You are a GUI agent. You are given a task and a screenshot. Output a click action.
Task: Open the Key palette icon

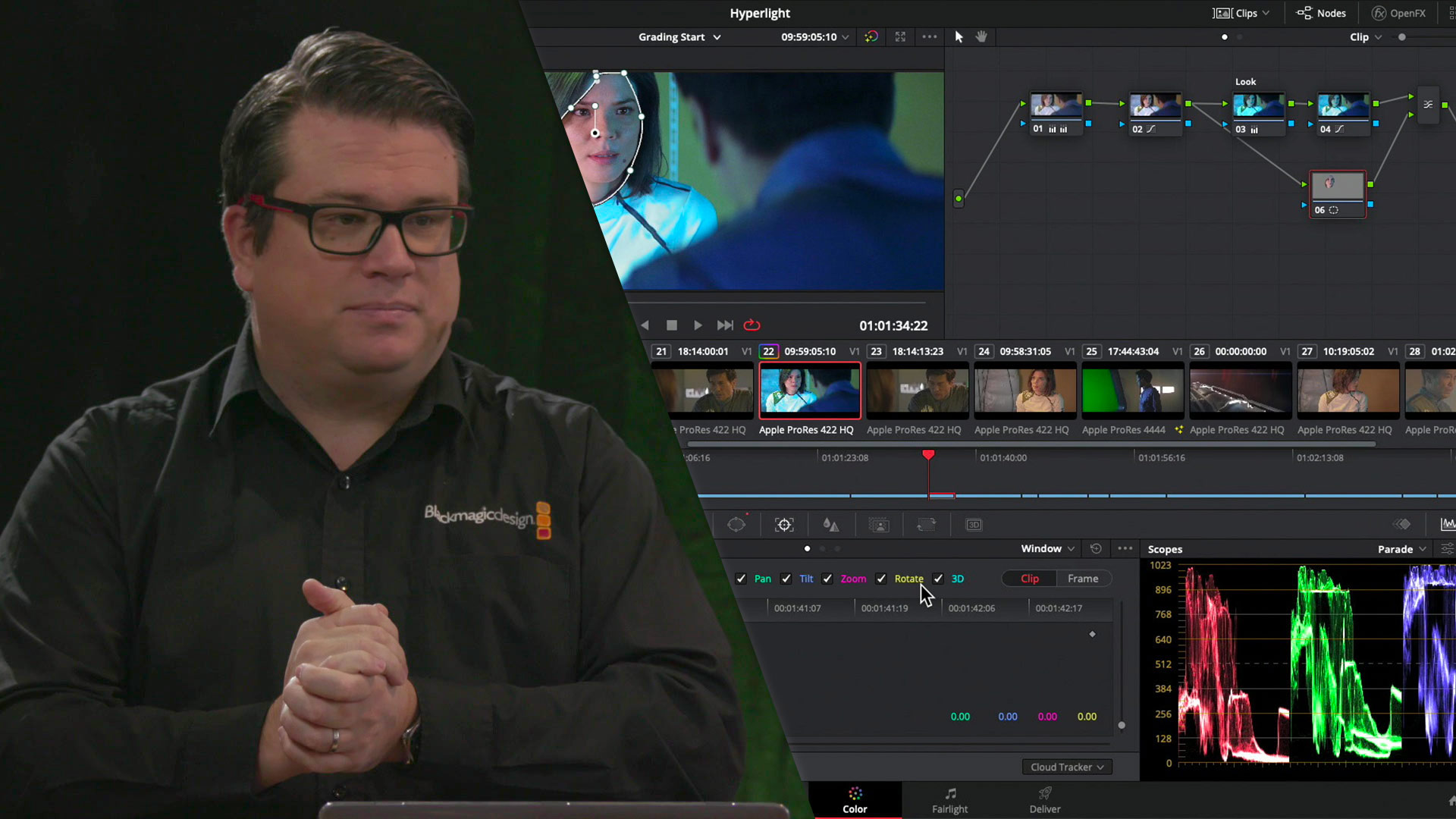point(879,525)
